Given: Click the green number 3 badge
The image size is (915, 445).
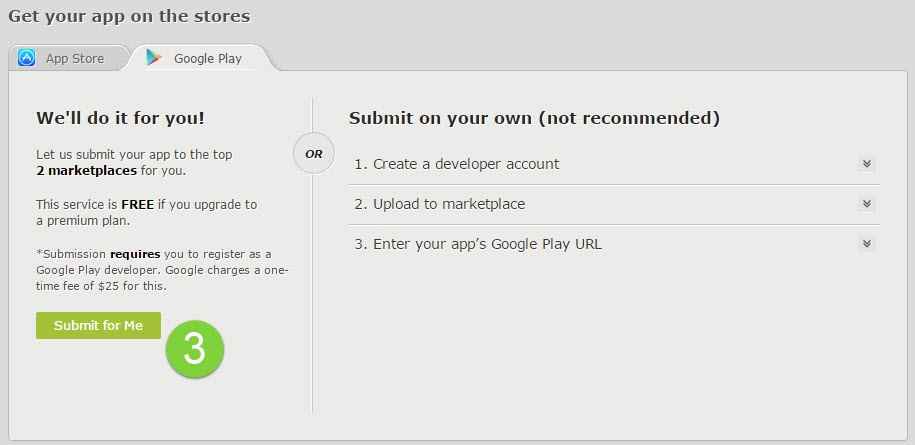Looking at the screenshot, I should pos(195,349).
